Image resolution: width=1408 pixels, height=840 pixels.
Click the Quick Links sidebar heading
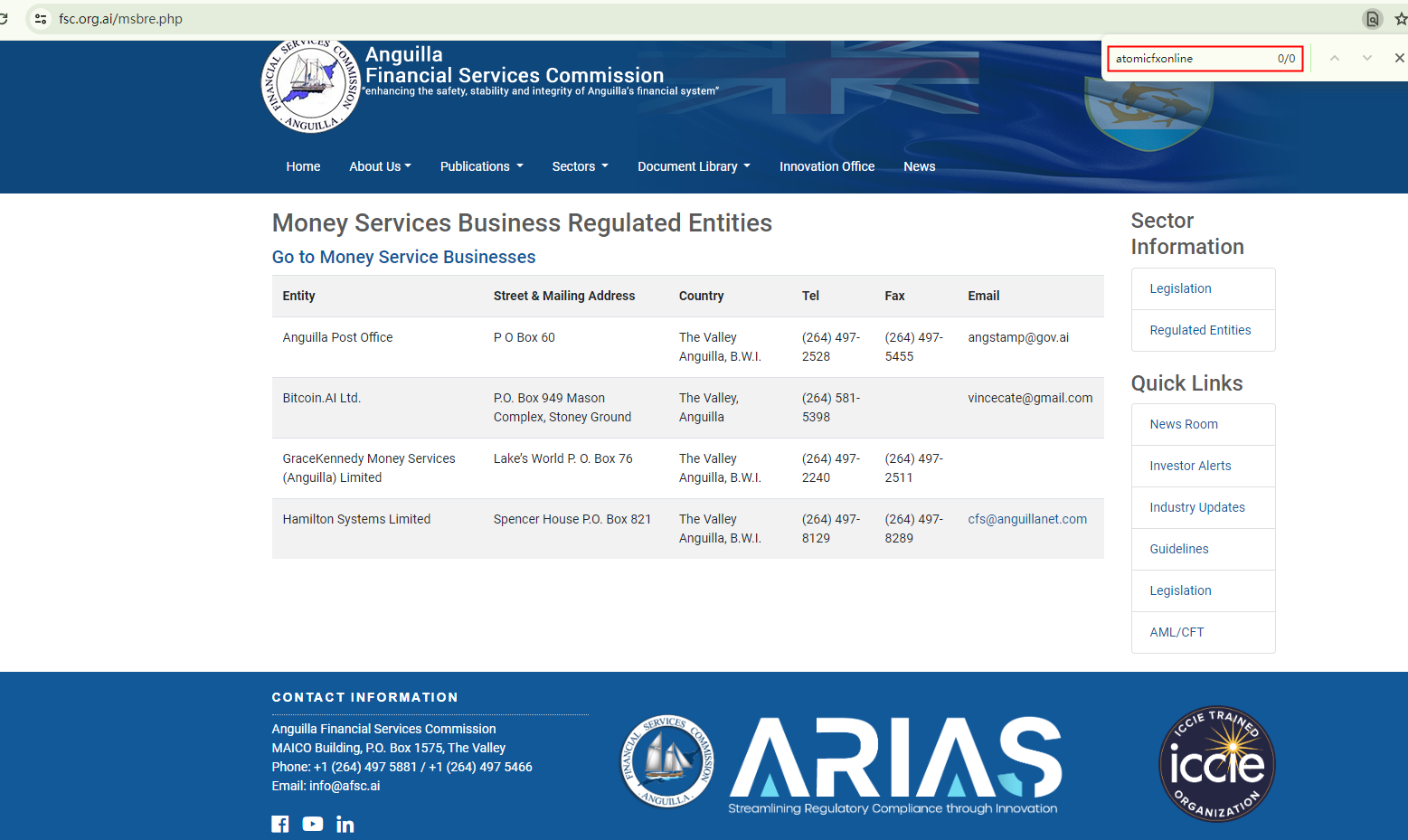pos(1187,383)
